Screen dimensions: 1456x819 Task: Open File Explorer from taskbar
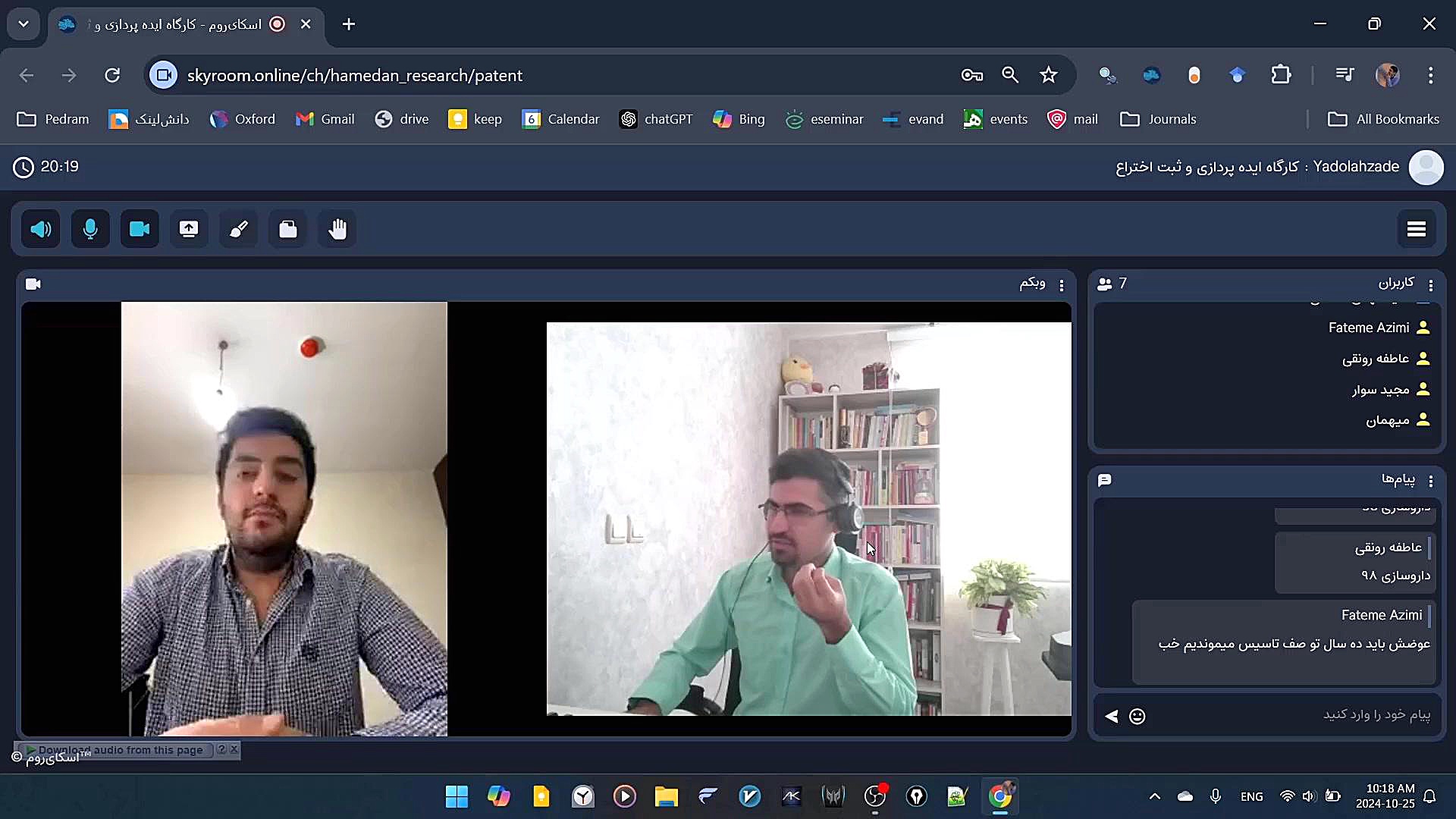coord(666,796)
